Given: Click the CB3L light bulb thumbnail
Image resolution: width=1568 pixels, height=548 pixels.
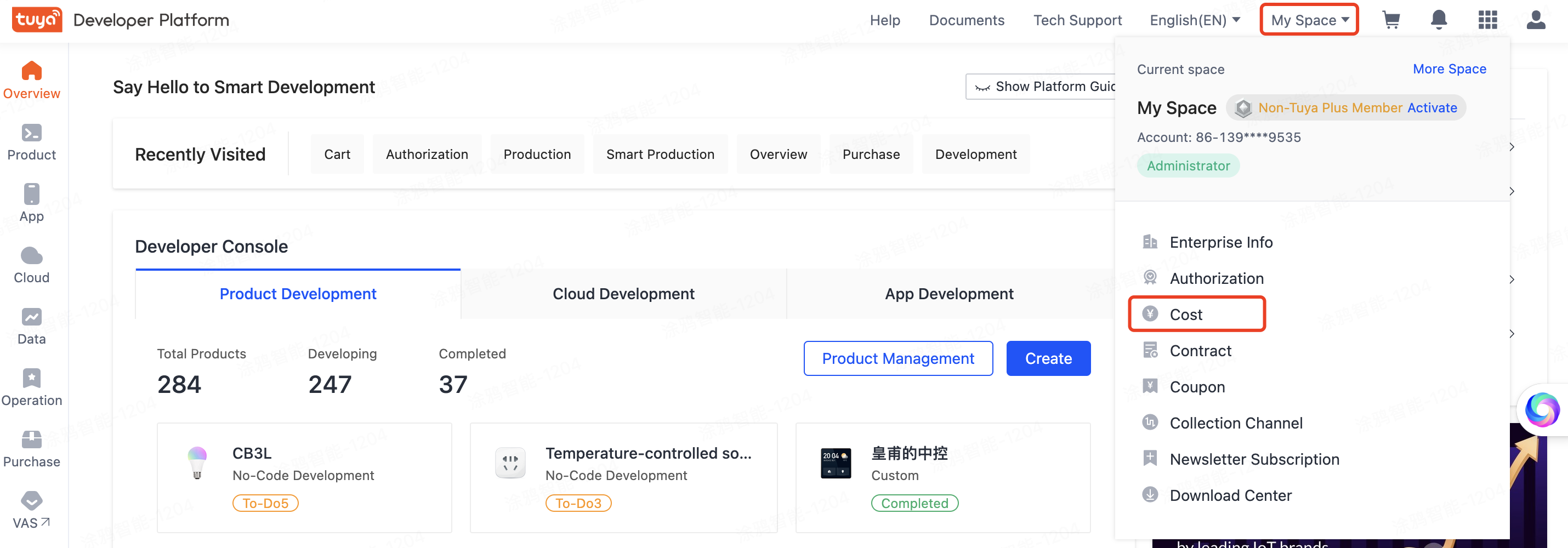Looking at the screenshot, I should tap(197, 464).
